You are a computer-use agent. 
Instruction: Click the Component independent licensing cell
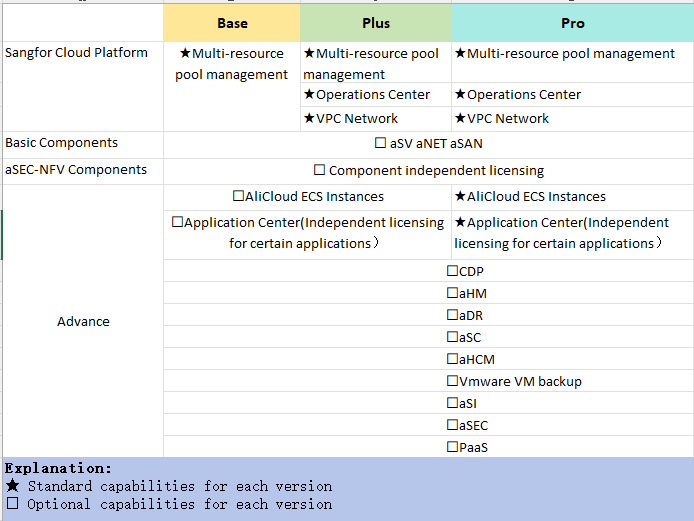(x=428, y=171)
